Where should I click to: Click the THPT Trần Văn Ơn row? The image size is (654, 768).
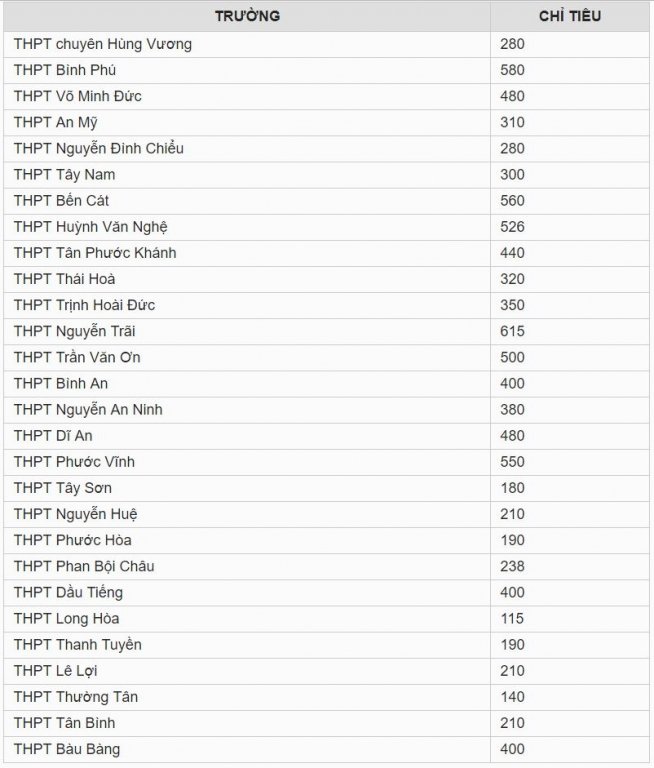coord(327,358)
